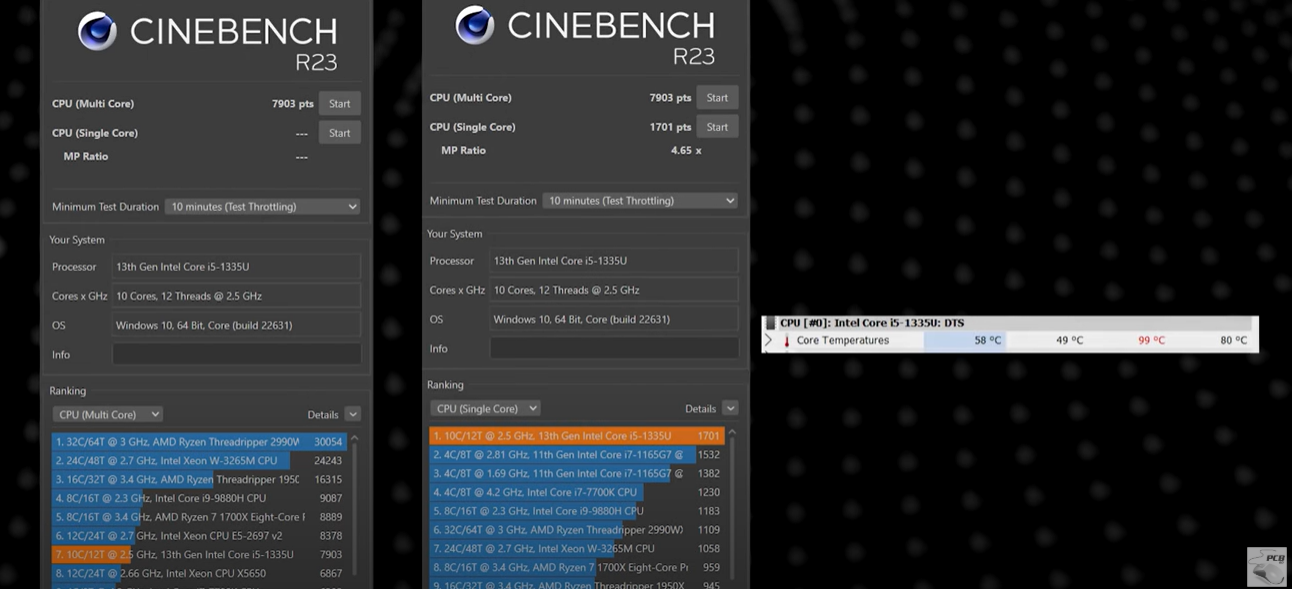Select the Ryzen 7 1700X row scoring 959
This screenshot has width=1292, height=589.
tap(576, 568)
